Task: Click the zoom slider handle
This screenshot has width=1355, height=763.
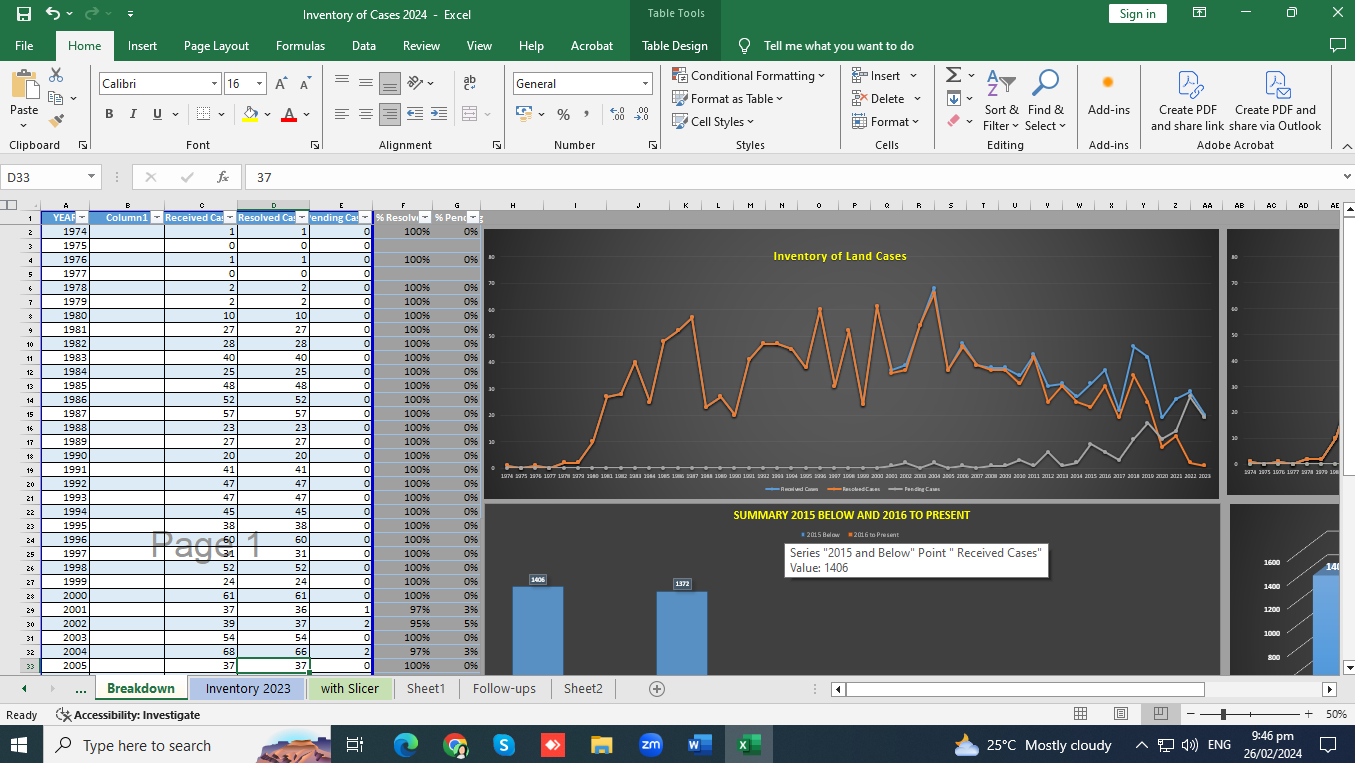Action: [x=1223, y=714]
